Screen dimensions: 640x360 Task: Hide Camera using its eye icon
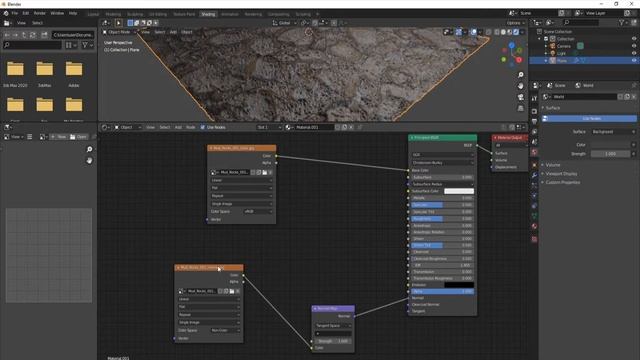[634, 46]
